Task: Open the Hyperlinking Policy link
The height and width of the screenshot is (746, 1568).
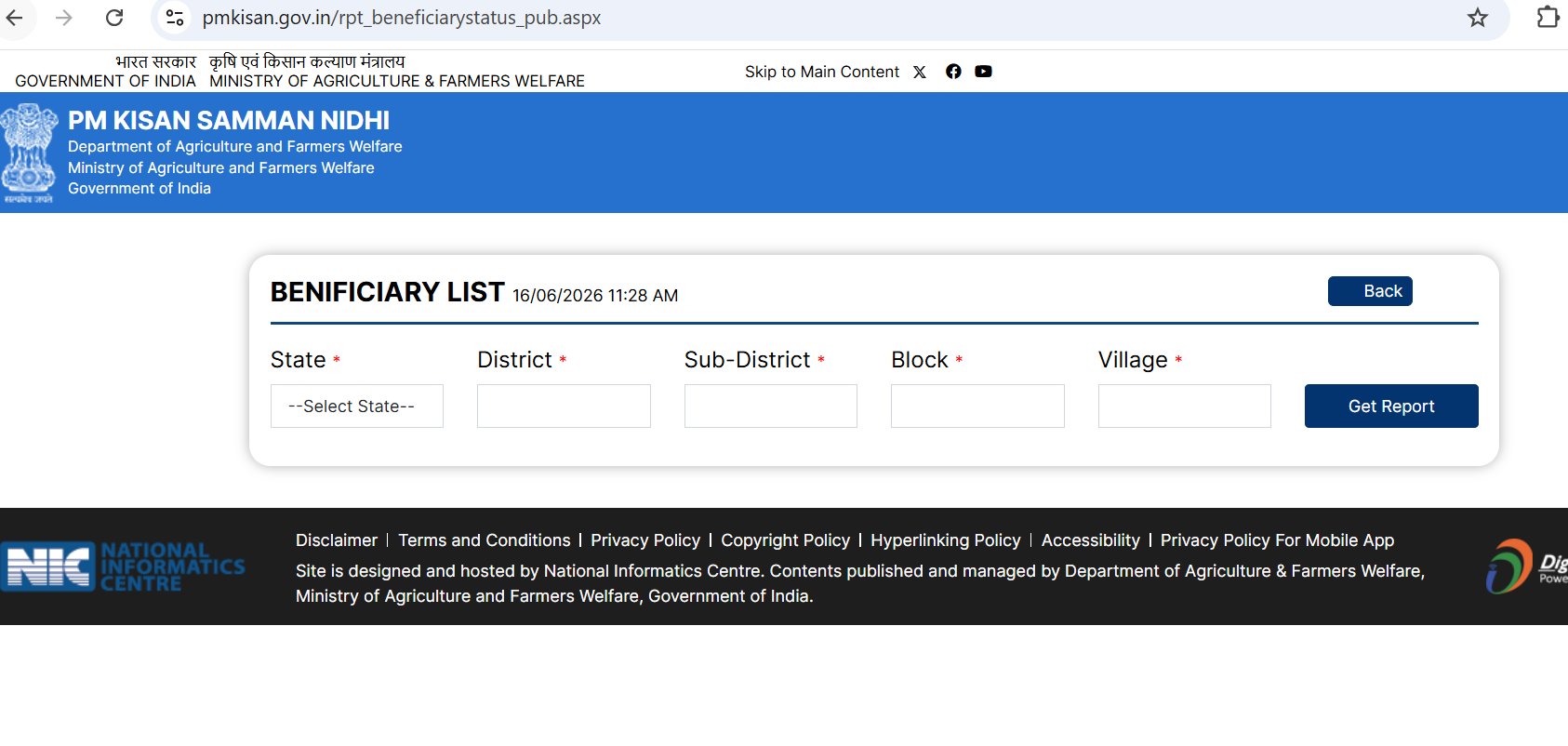Action: click(946, 540)
